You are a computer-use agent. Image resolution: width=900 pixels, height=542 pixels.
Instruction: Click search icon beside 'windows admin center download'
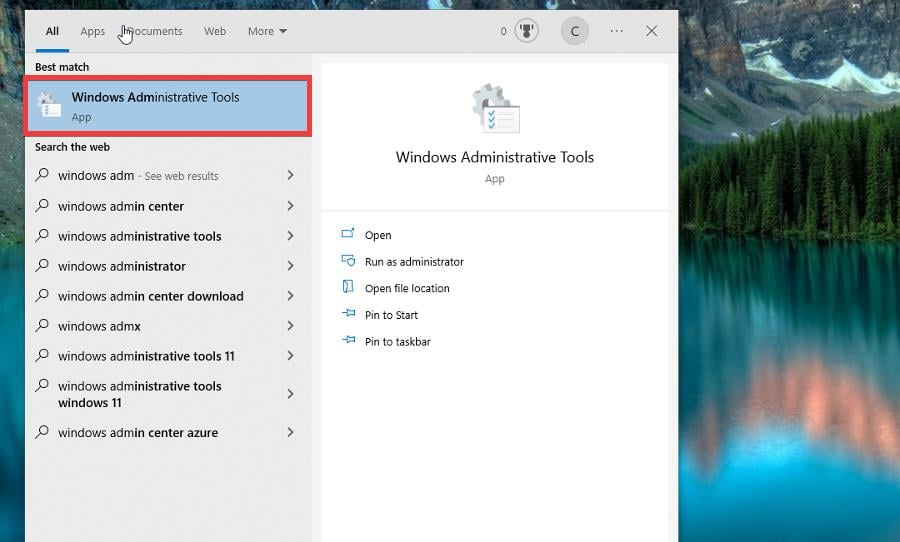click(x=42, y=295)
